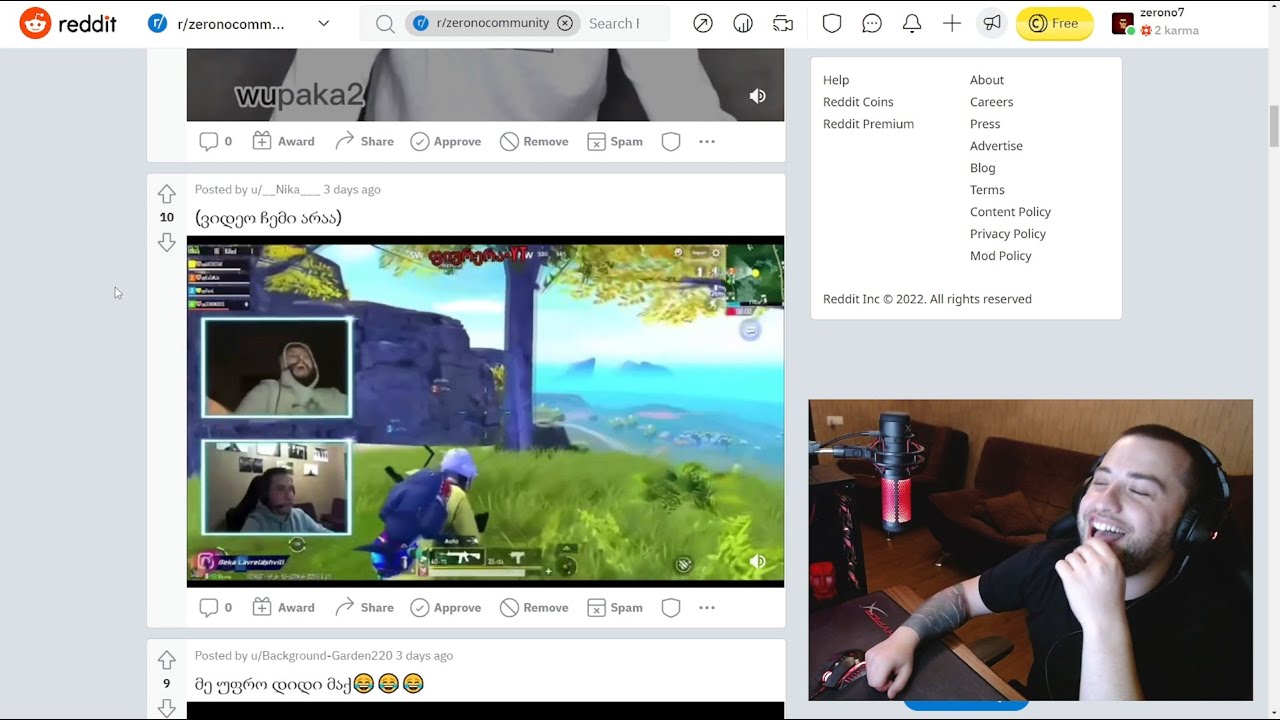
Task: Open the Mod Policy footer link
Action: (x=1000, y=256)
